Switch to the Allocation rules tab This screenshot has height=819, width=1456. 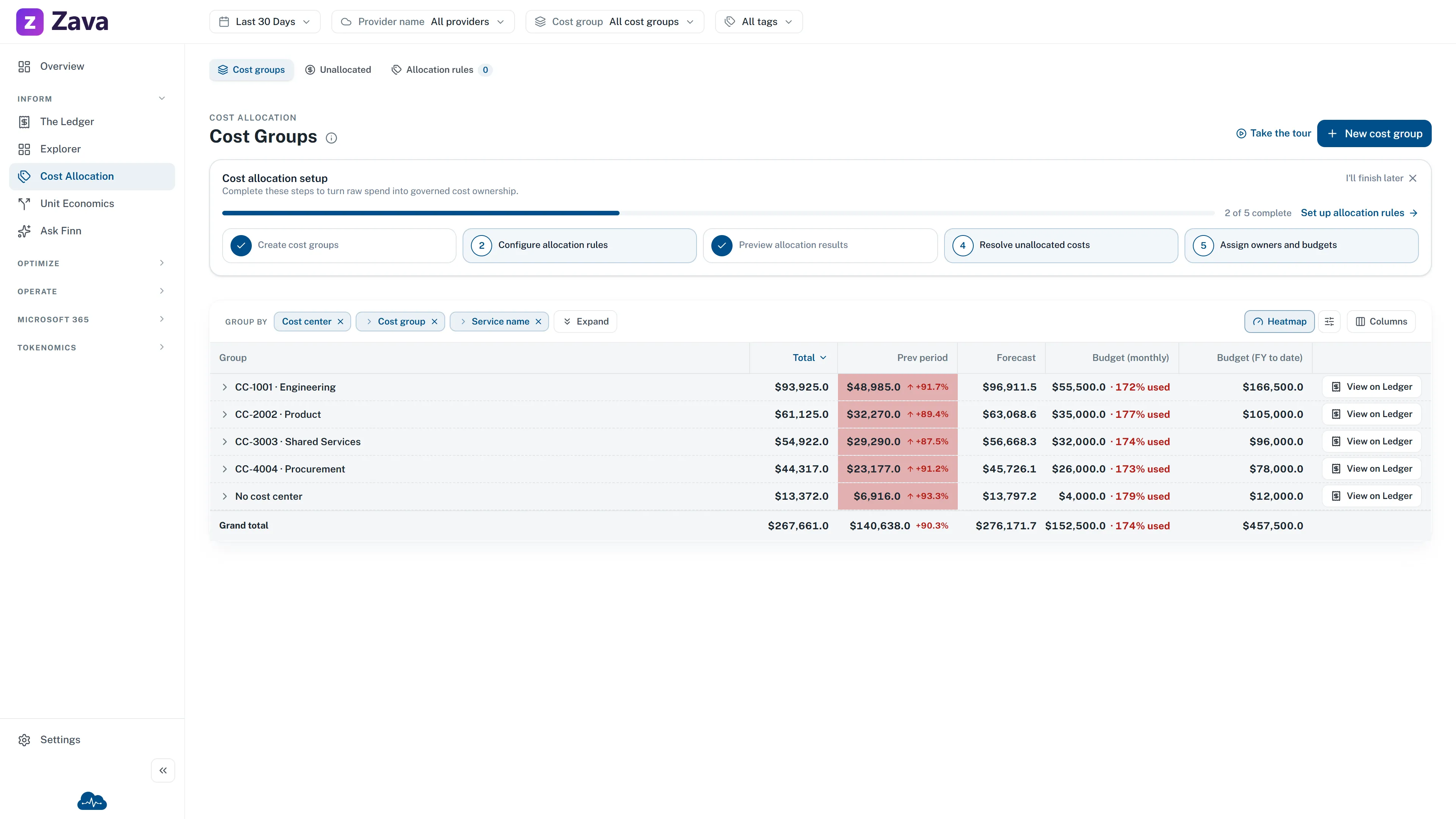441,69
